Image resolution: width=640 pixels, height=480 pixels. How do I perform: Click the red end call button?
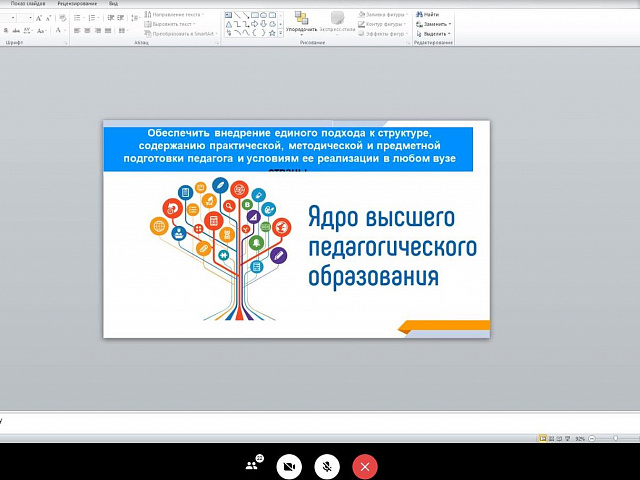pyautogui.click(x=366, y=465)
